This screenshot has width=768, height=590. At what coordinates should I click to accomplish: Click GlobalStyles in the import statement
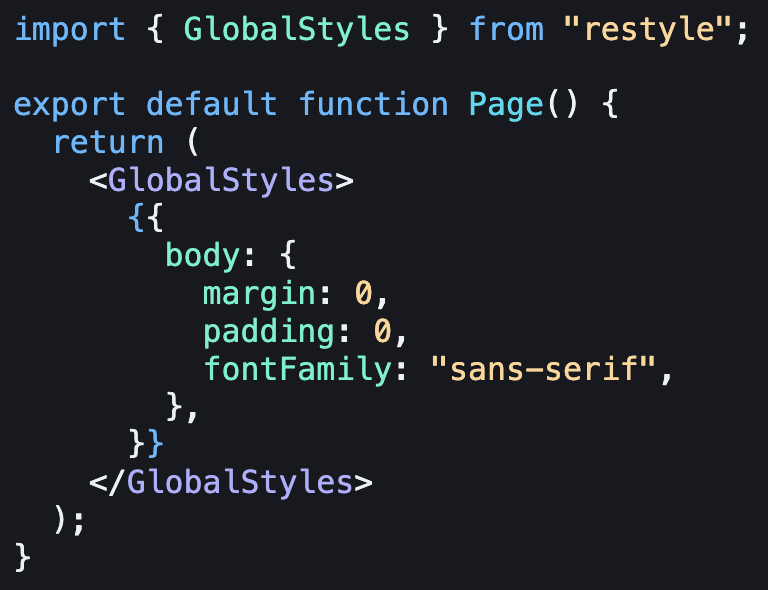[x=297, y=29]
